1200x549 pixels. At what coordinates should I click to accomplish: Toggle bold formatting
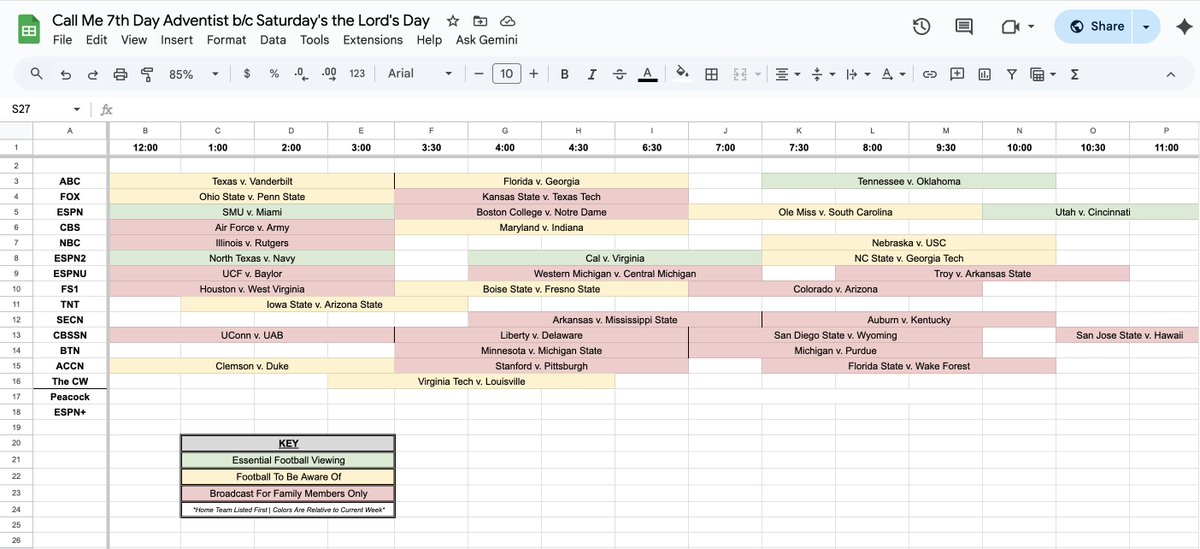pyautogui.click(x=565, y=74)
